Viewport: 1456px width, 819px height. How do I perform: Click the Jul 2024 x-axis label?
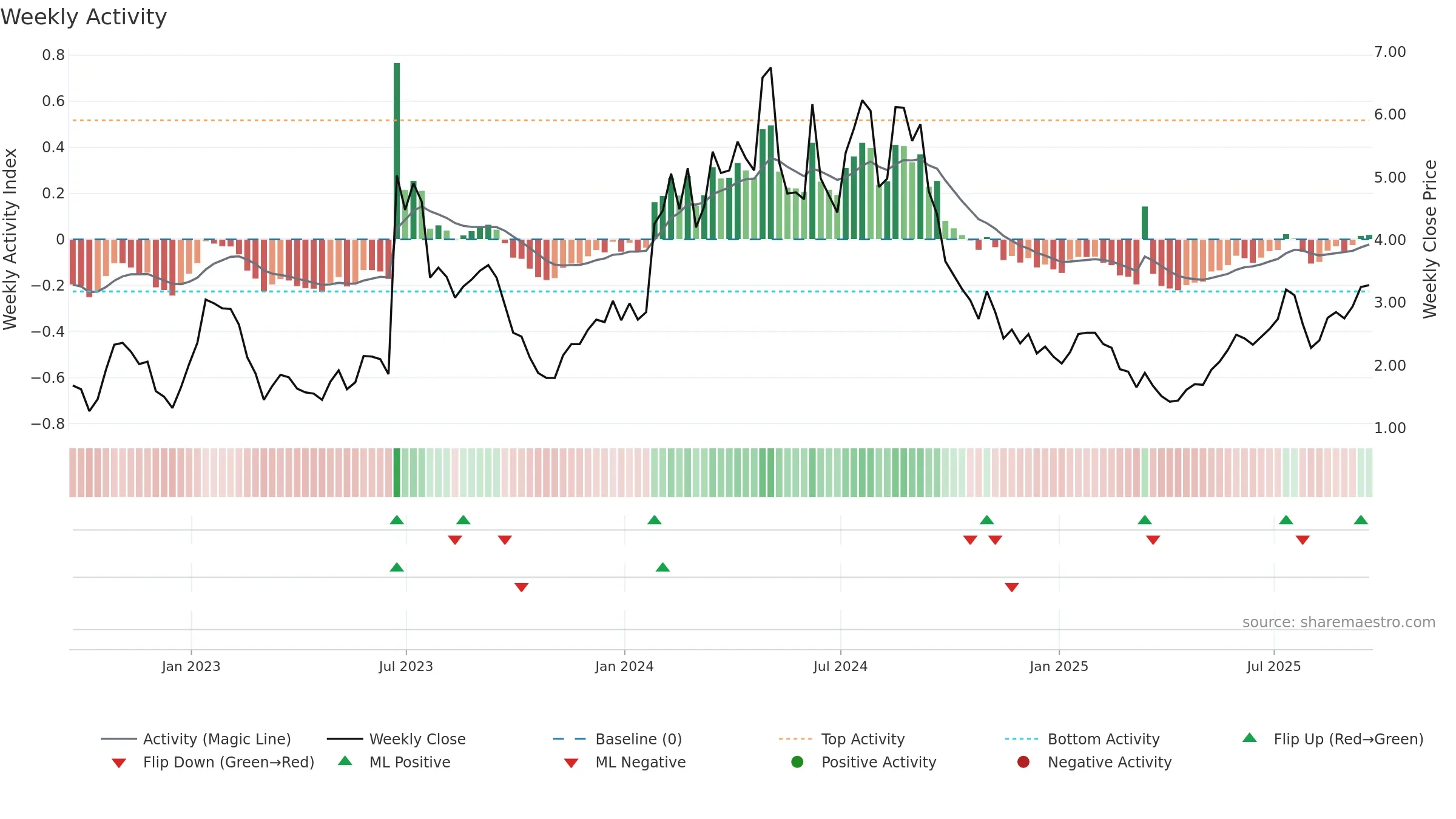tap(840, 666)
